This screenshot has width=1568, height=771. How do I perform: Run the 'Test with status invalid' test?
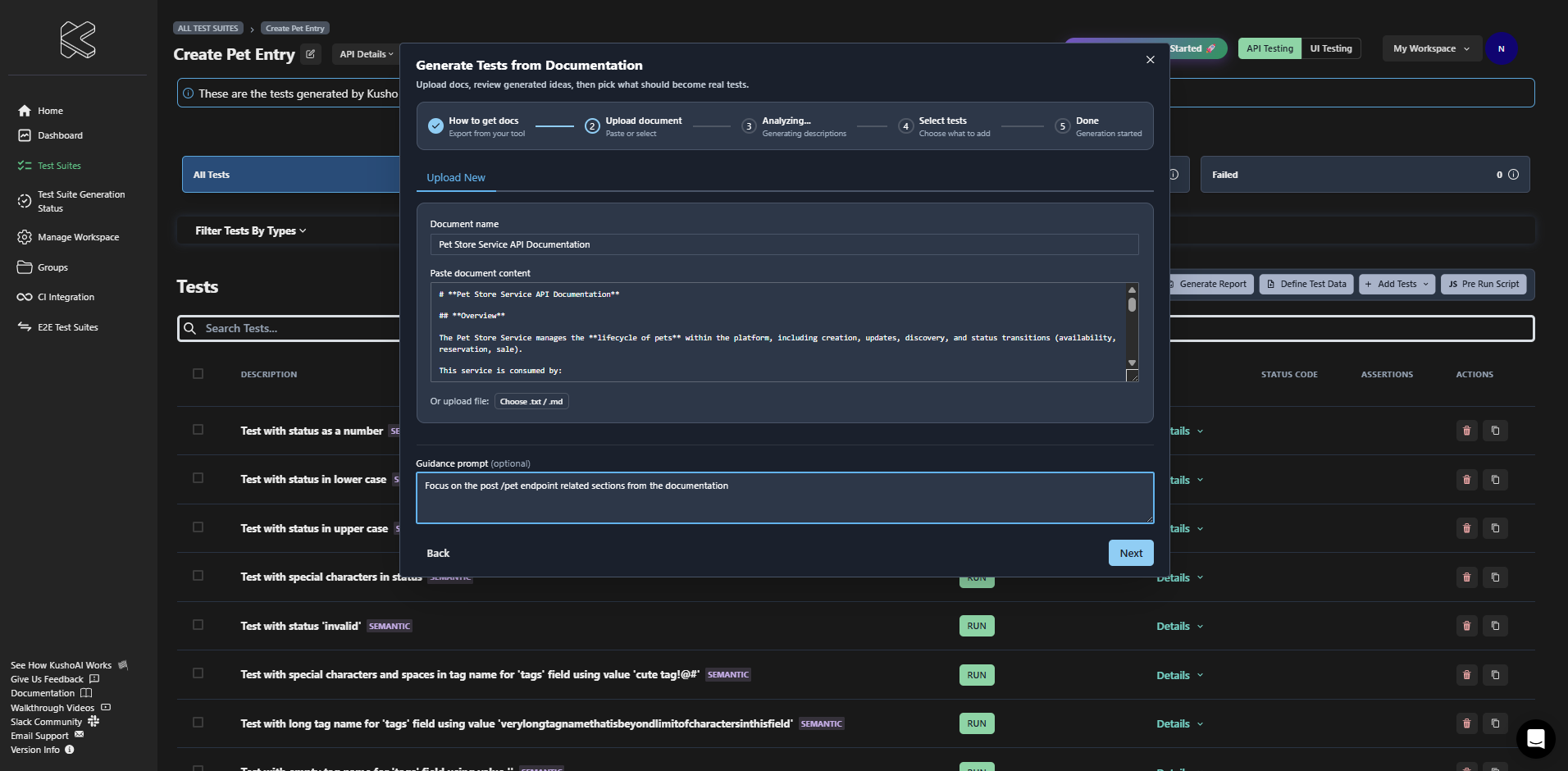pos(977,626)
